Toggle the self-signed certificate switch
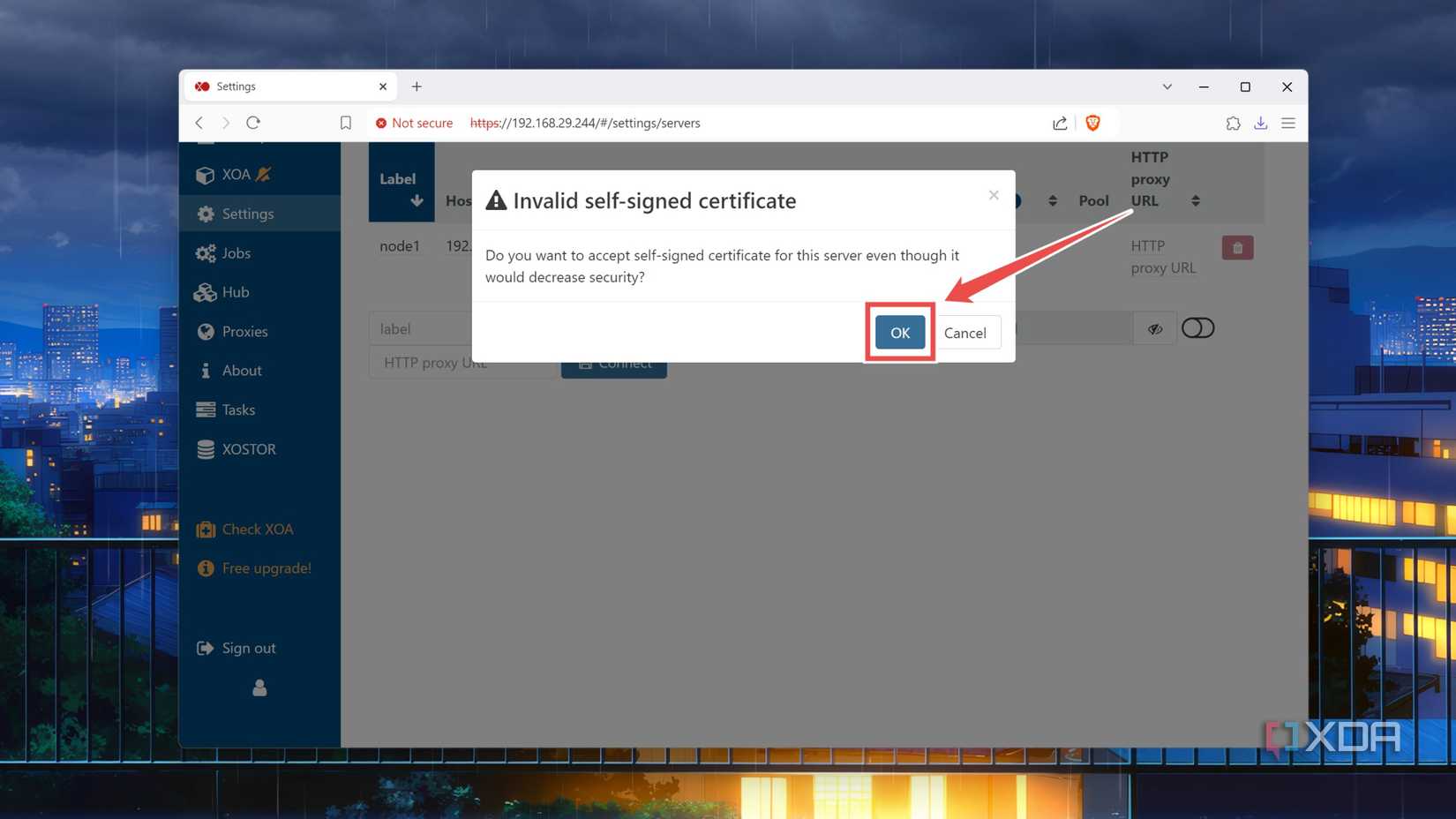Viewport: 1456px width, 819px height. 1197,328
